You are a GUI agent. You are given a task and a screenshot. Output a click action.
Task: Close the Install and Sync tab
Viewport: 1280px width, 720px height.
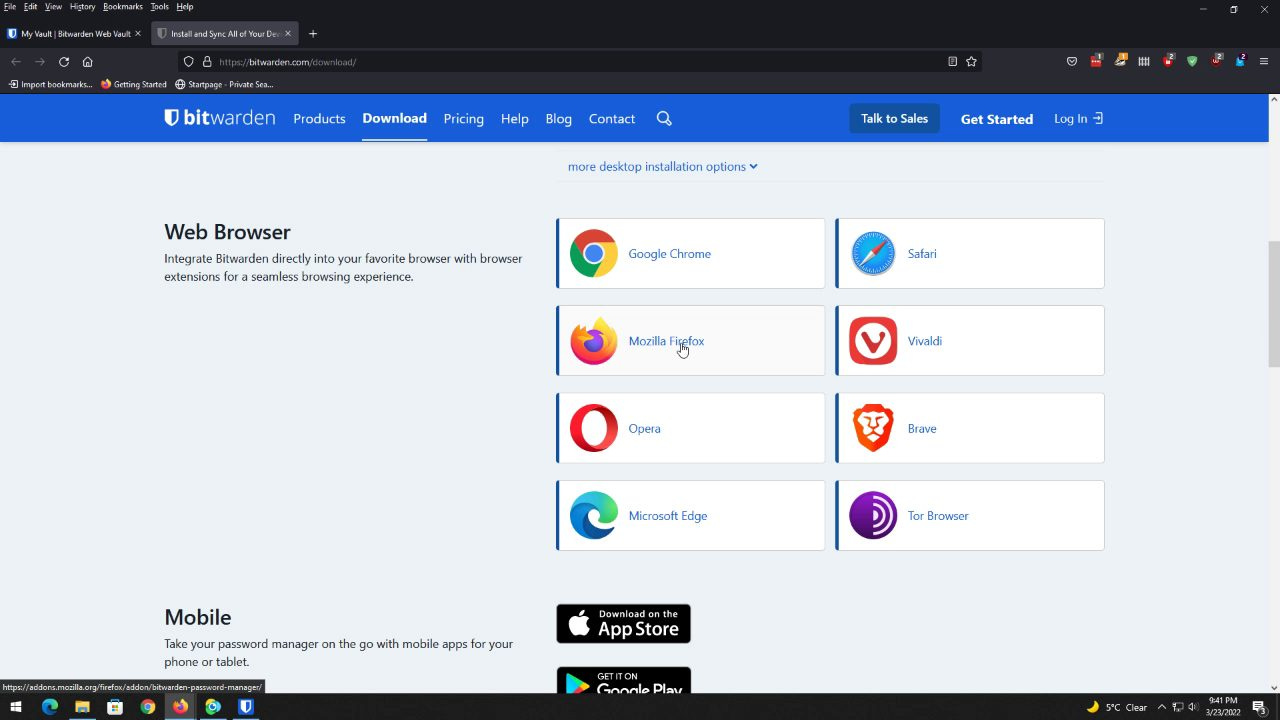[x=288, y=33]
